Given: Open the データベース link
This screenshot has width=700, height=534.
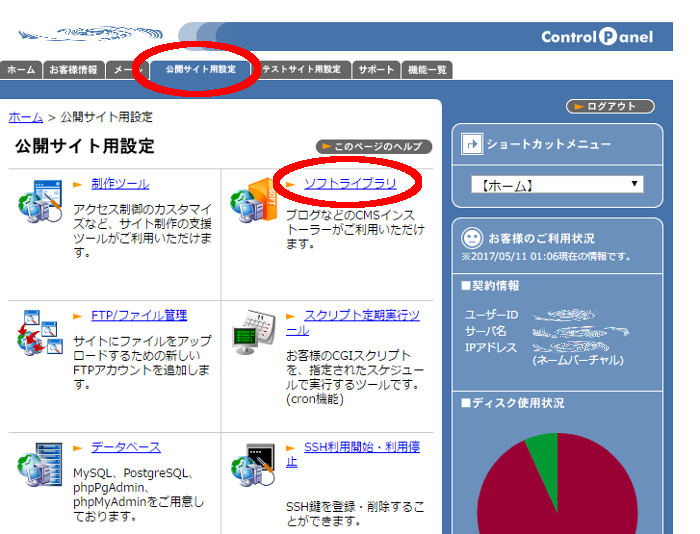Looking at the screenshot, I should pyautogui.click(x=125, y=447).
